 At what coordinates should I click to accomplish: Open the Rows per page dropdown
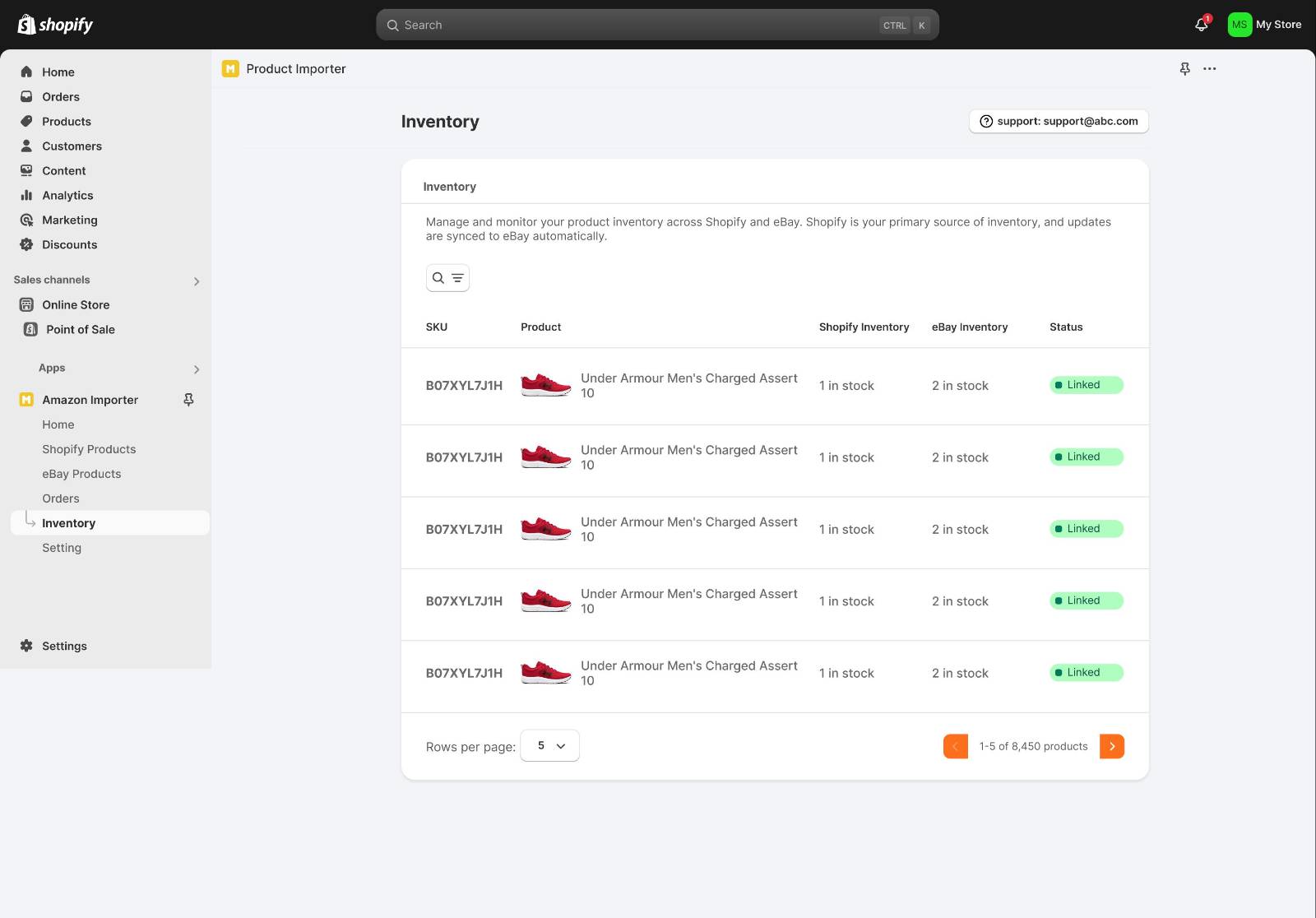pos(549,746)
